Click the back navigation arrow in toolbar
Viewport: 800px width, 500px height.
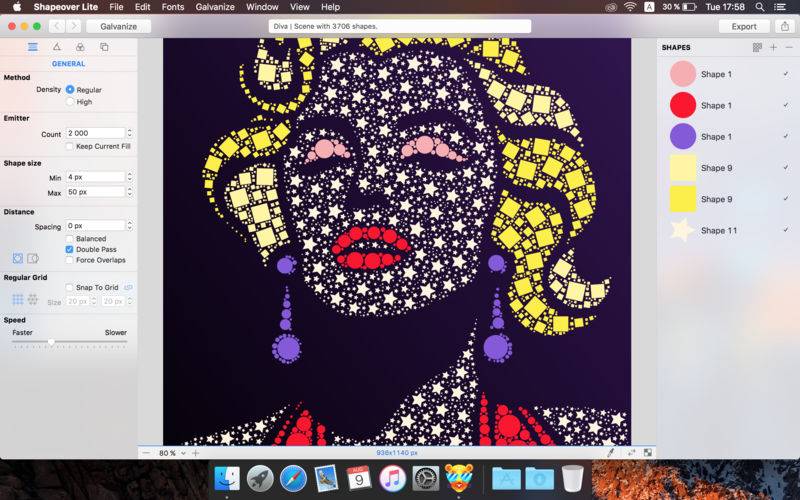[57, 27]
